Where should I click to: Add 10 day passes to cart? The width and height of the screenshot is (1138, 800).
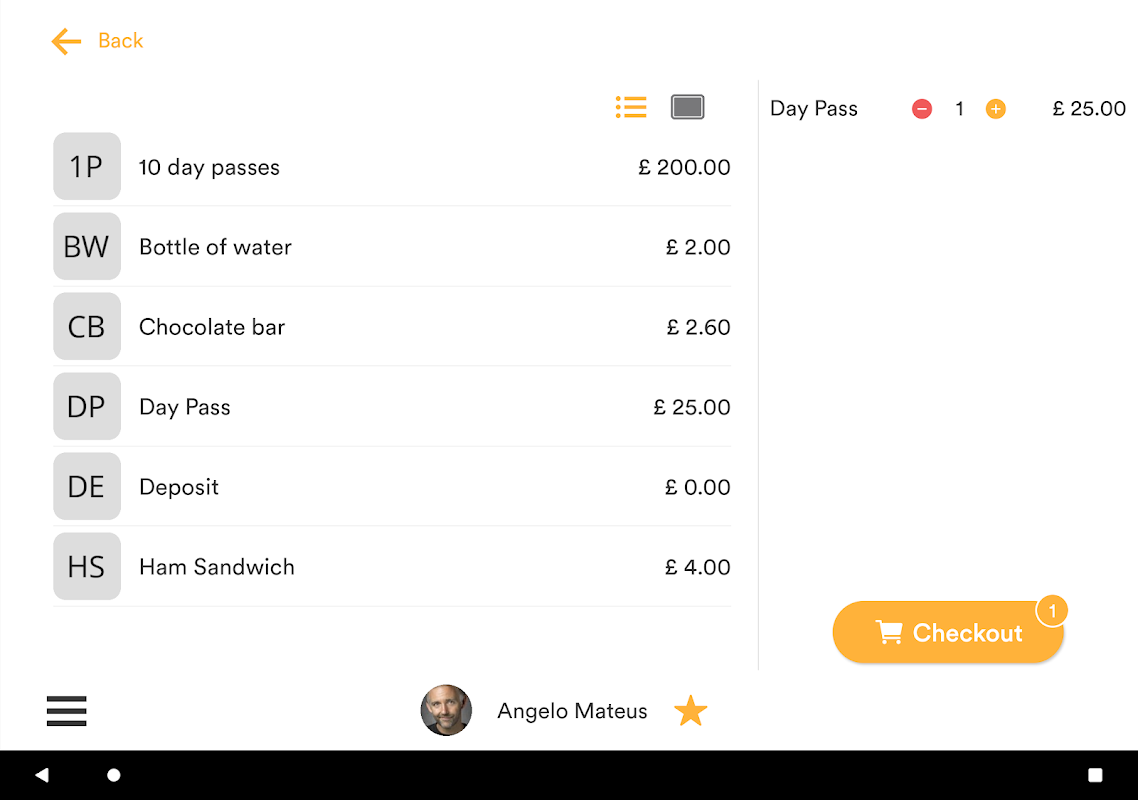click(392, 167)
